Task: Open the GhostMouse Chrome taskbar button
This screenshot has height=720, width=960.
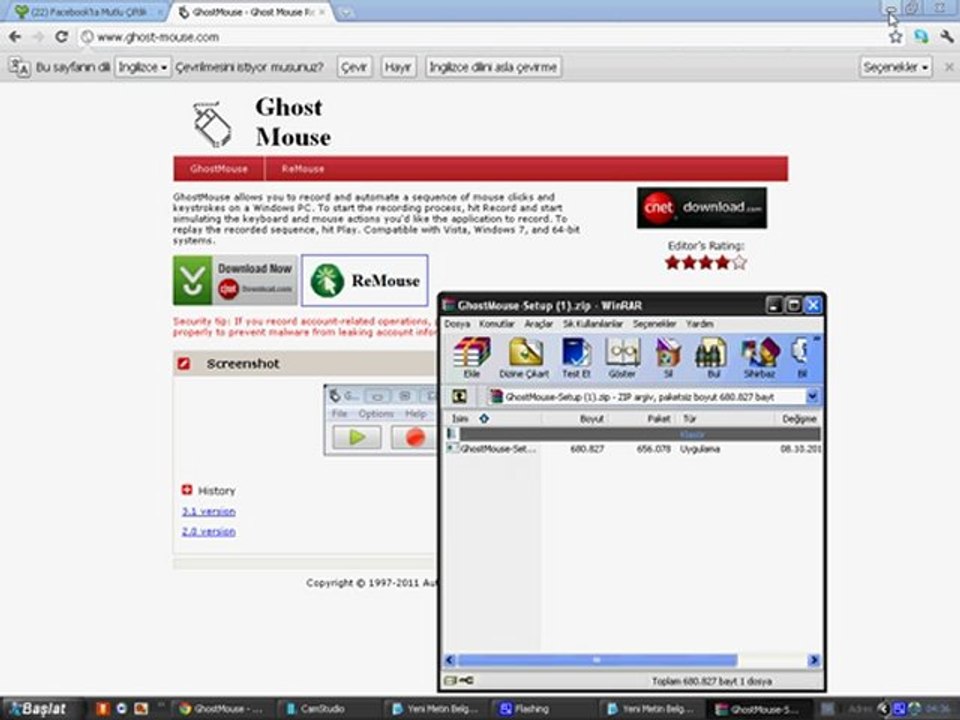Action: click(220, 708)
